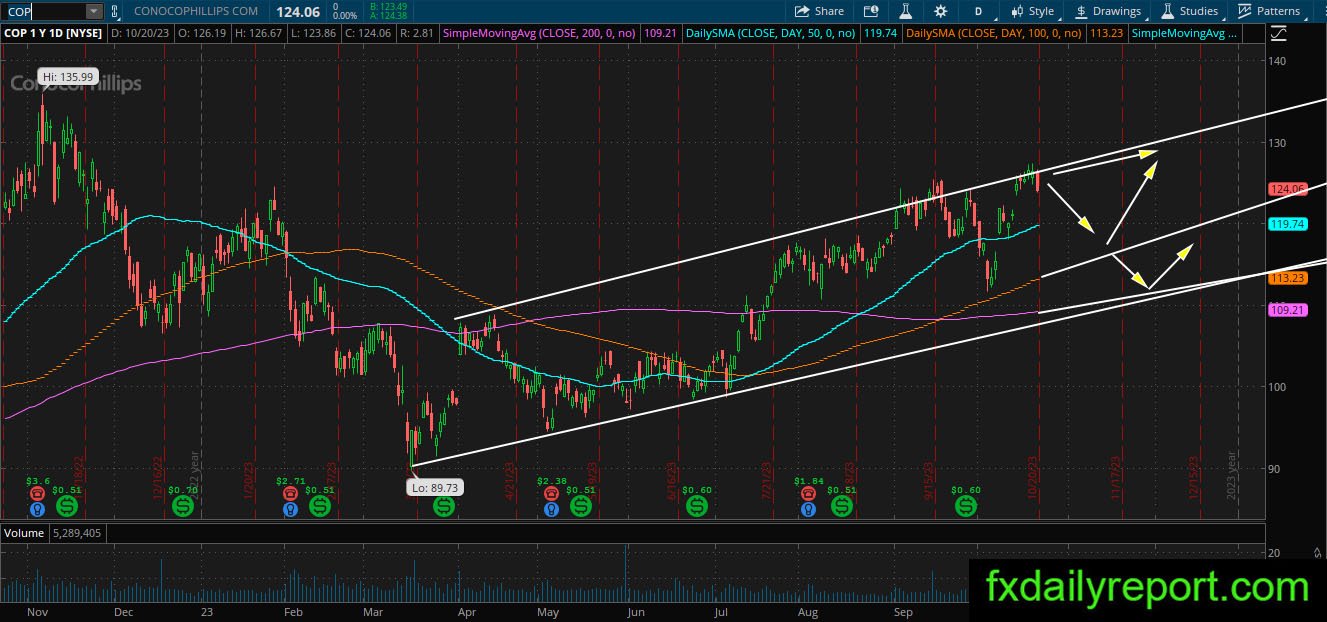The height and width of the screenshot is (622, 1327).
Task: Click the $0.60 dividend icon in June
Action: 696,507
